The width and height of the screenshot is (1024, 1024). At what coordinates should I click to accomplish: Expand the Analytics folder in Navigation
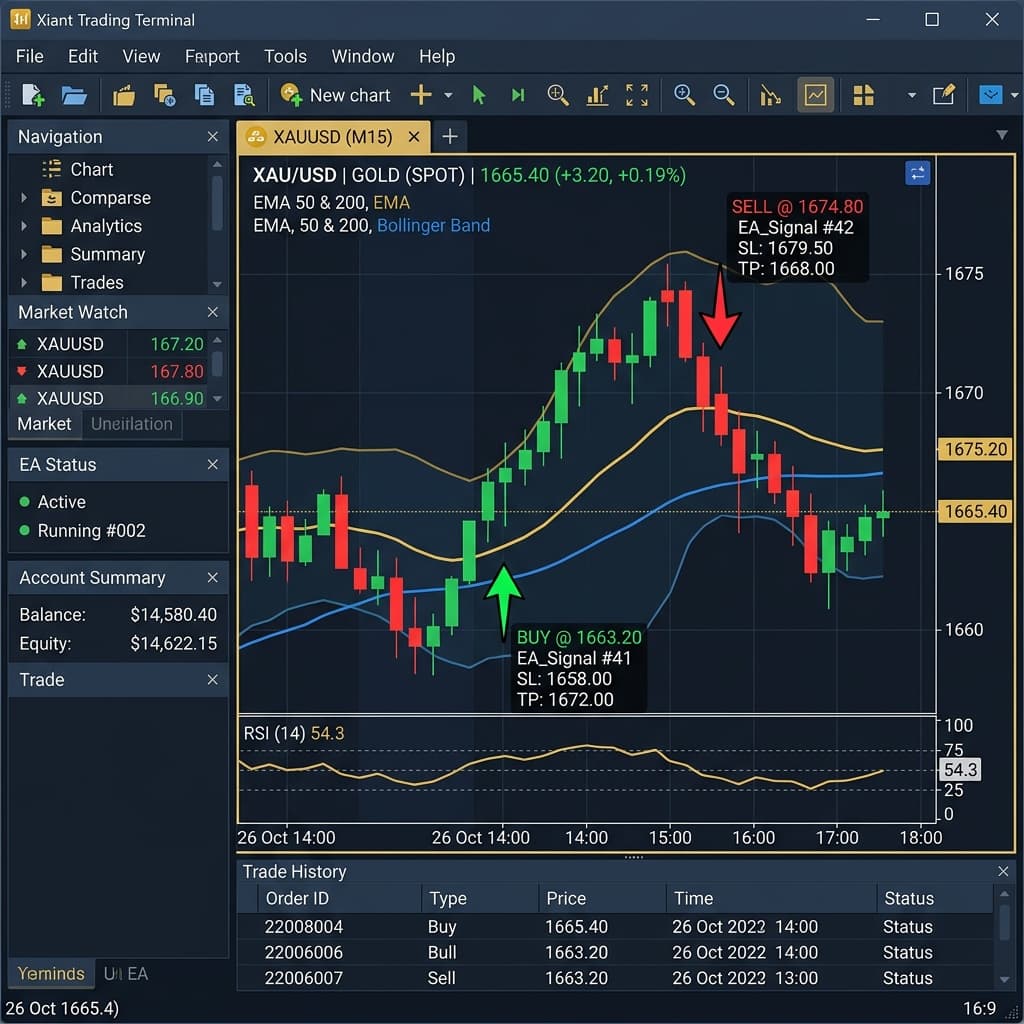pos(24,226)
